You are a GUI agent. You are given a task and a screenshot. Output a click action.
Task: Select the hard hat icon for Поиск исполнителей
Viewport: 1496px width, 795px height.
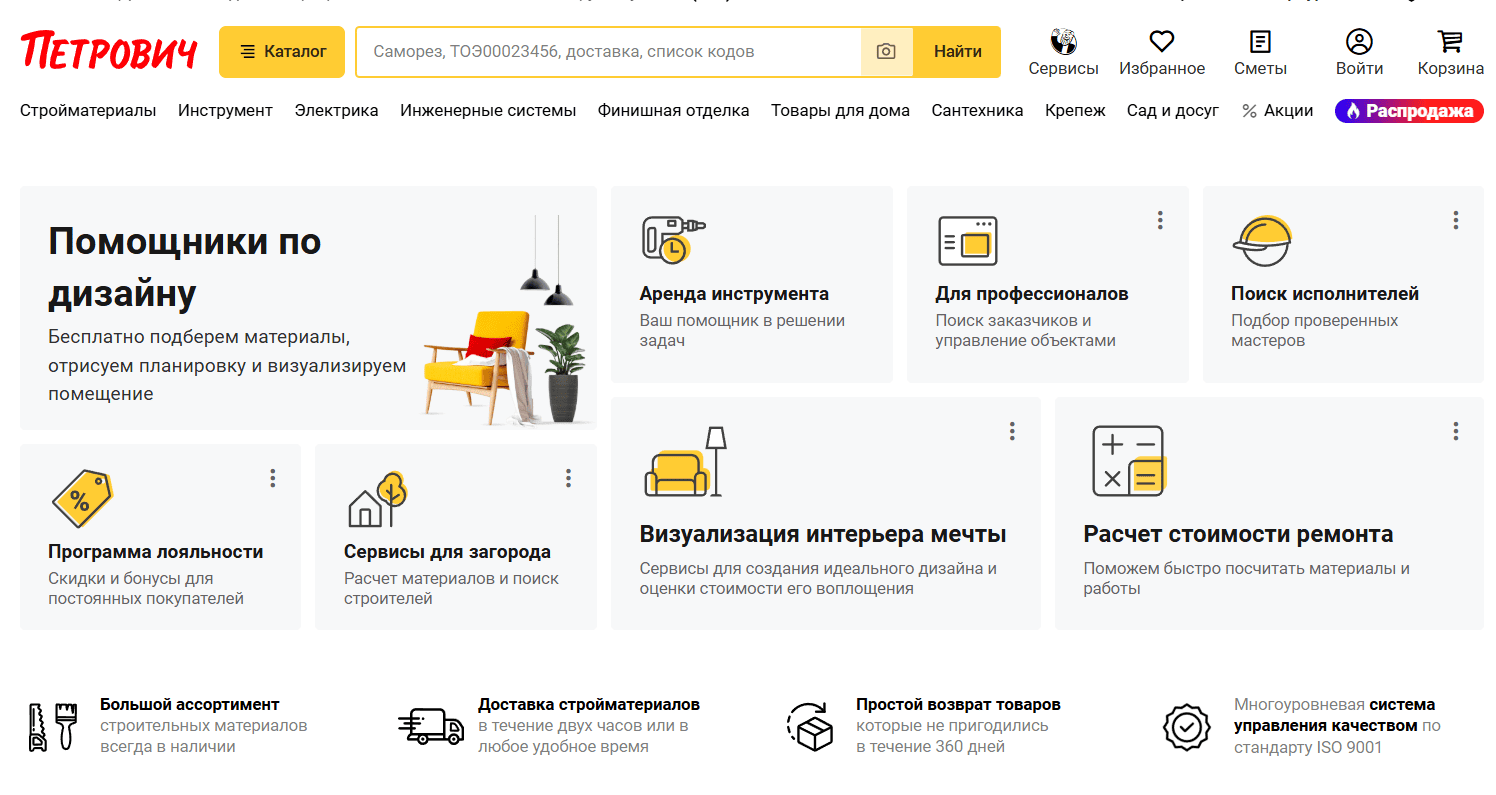click(1263, 240)
